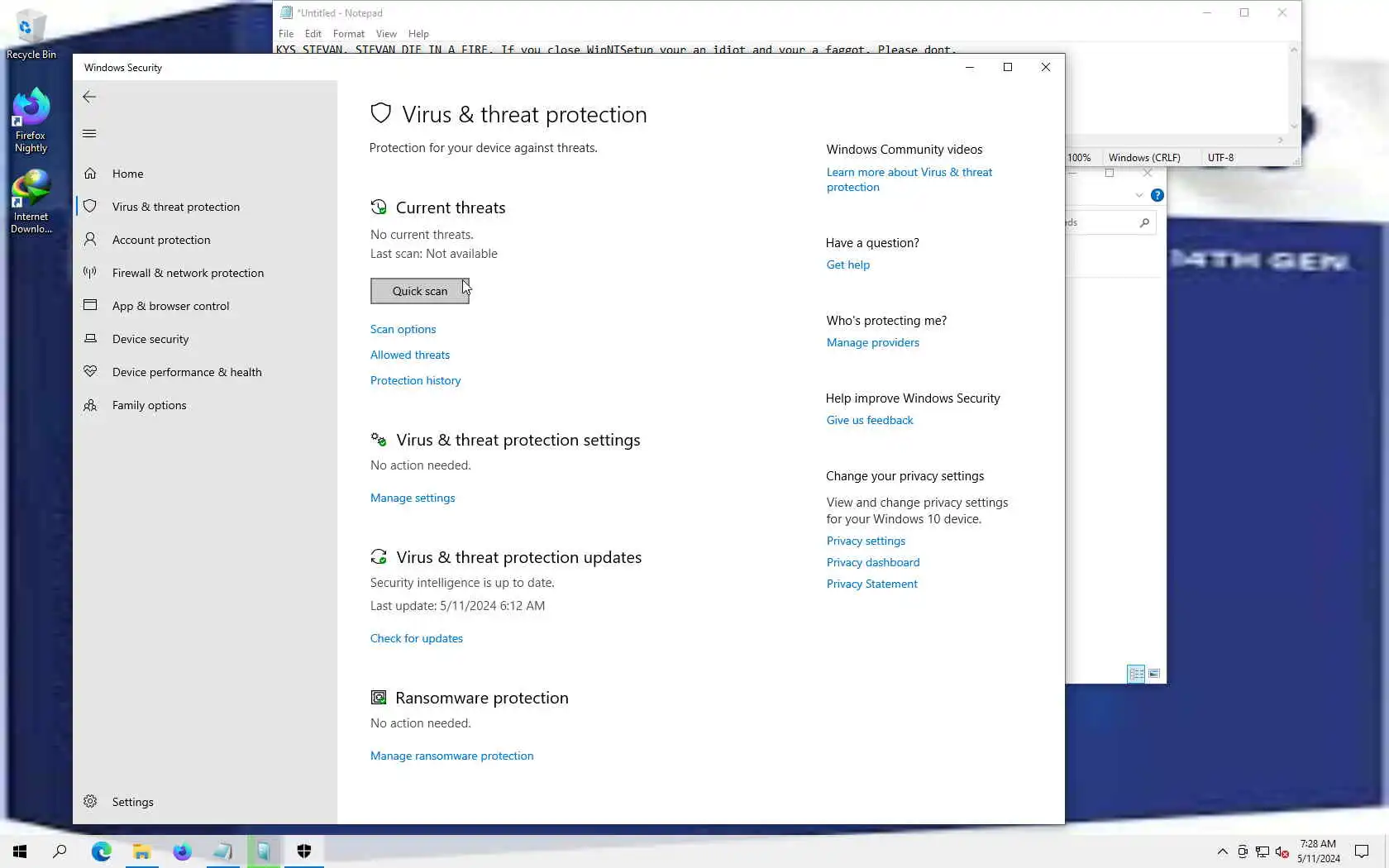Viewport: 1389px width, 868px height.
Task: Click the down arrow of Notepad's vertical scrollbar
Action: (1294, 126)
